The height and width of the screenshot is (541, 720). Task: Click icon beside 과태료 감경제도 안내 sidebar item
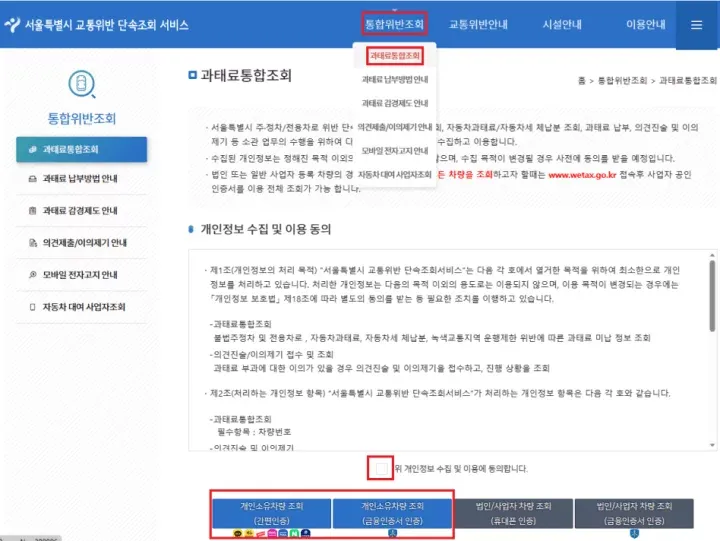pyautogui.click(x=33, y=211)
